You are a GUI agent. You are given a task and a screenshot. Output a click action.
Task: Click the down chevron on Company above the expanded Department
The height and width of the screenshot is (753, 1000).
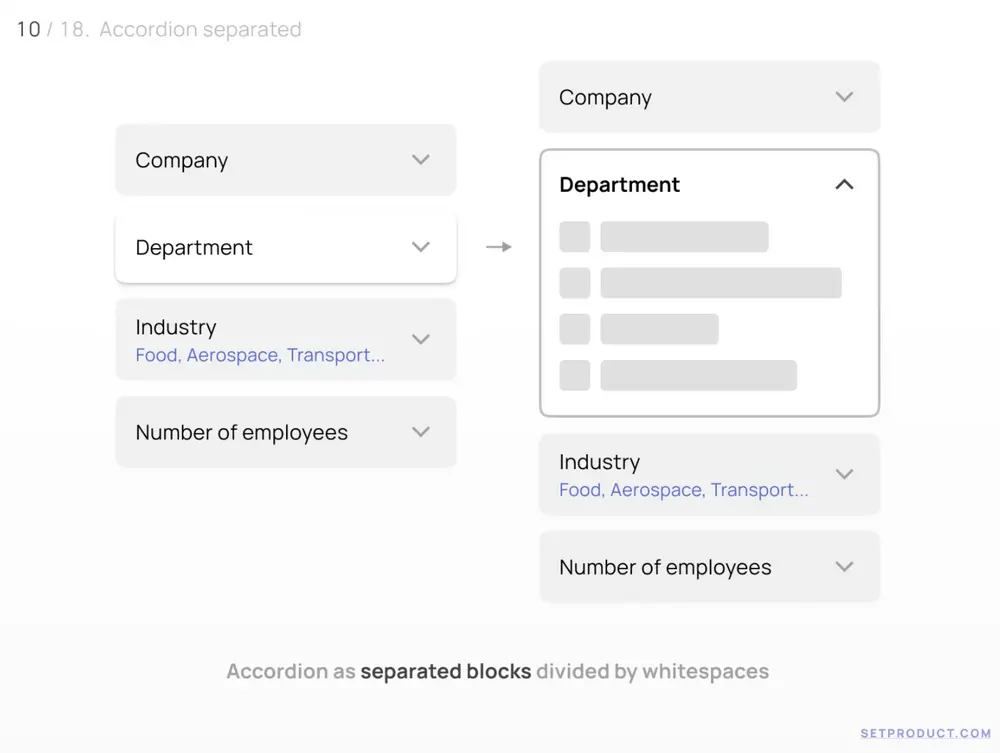point(844,97)
